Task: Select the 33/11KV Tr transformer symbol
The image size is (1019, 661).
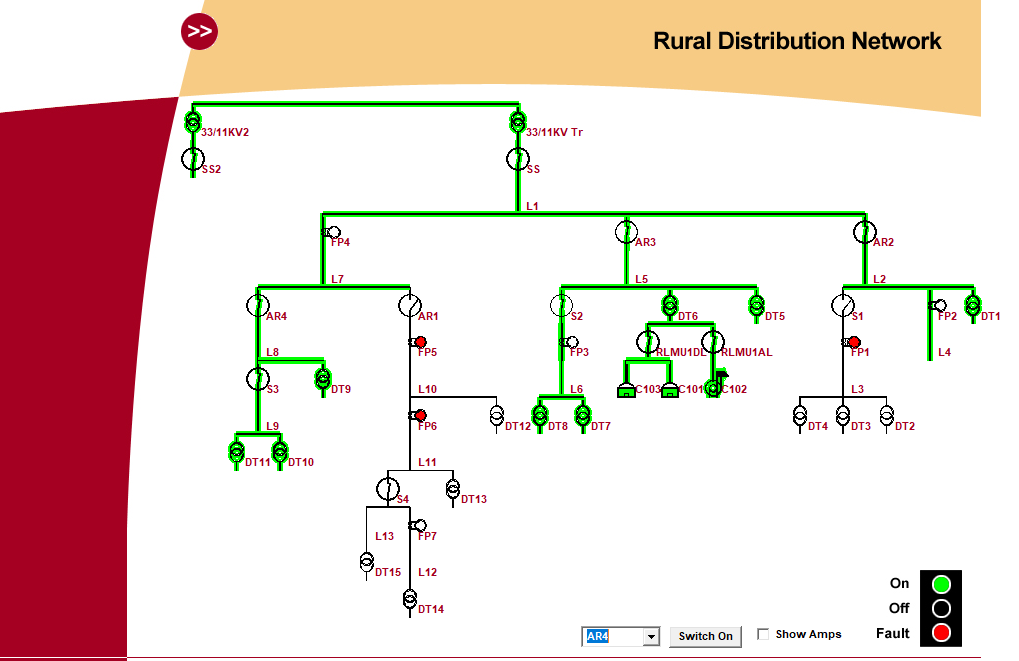Action: [x=518, y=122]
